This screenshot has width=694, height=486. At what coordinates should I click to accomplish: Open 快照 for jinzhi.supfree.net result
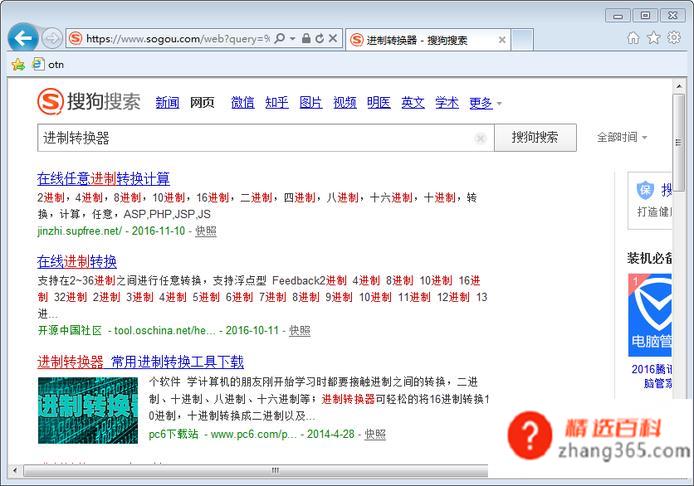(x=206, y=231)
